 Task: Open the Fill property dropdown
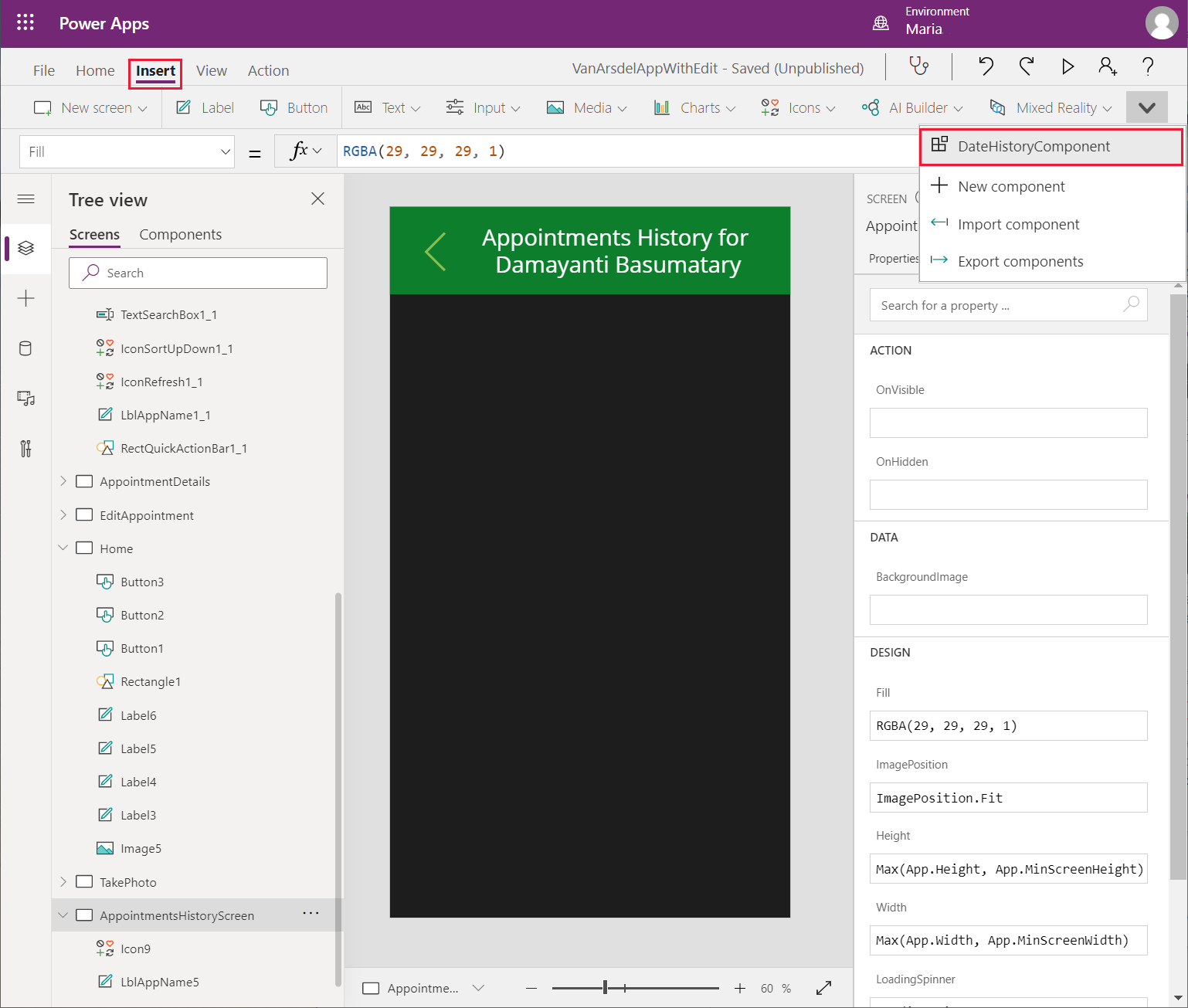127,152
